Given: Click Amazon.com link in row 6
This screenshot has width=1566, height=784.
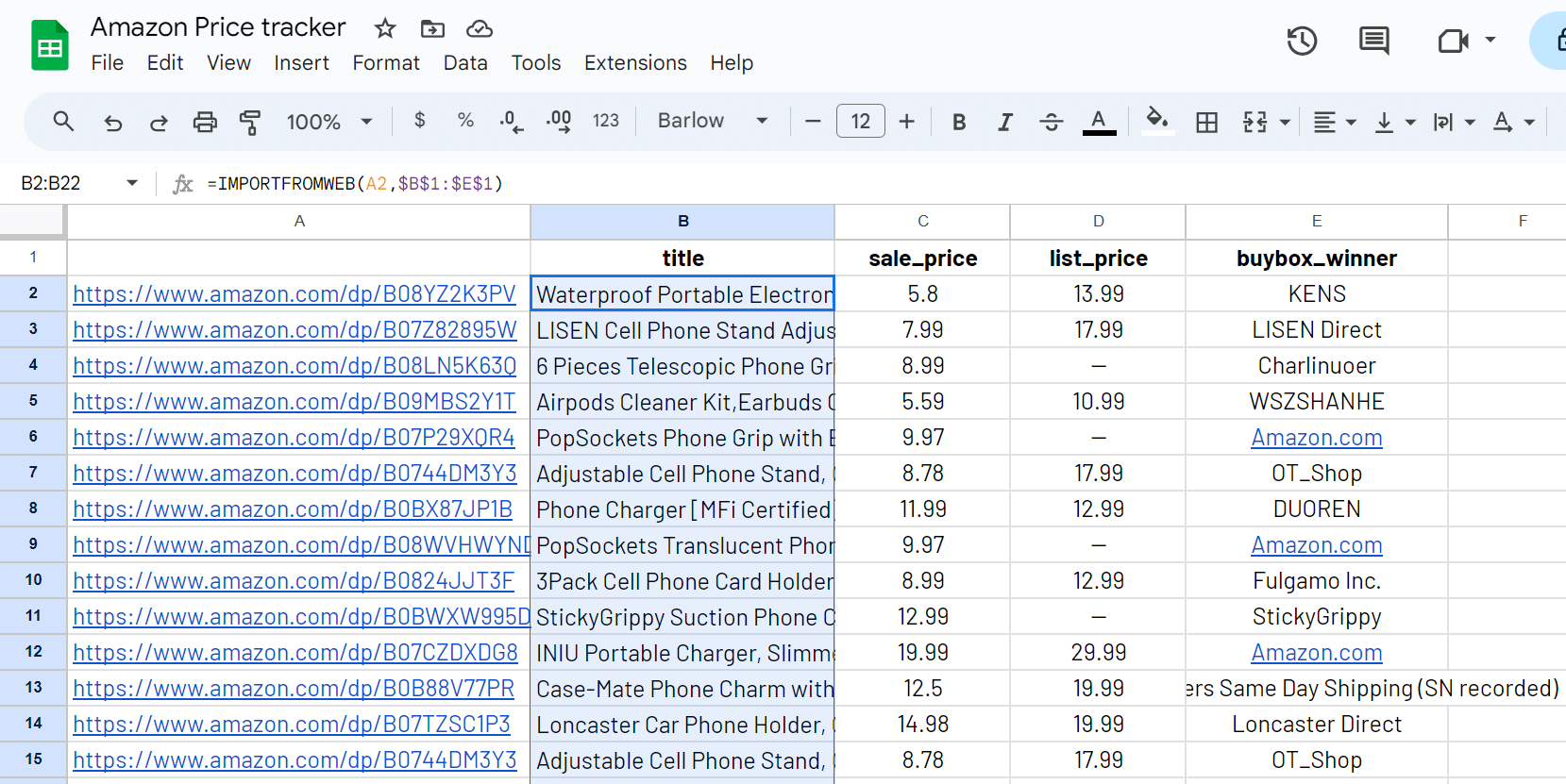Looking at the screenshot, I should 1316,438.
